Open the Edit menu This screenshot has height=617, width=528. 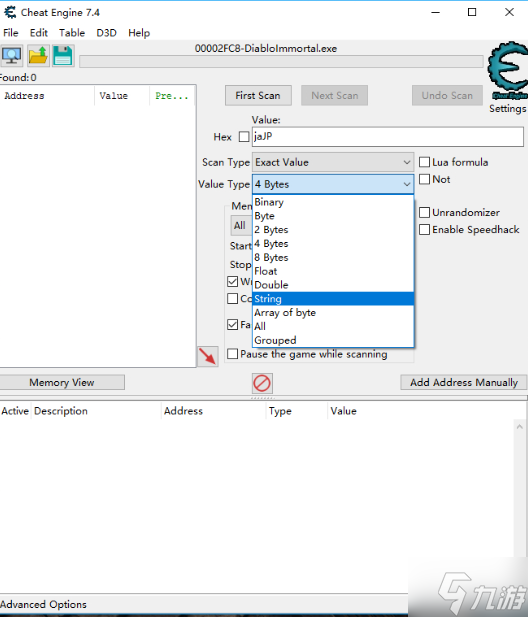pyautogui.click(x=39, y=33)
